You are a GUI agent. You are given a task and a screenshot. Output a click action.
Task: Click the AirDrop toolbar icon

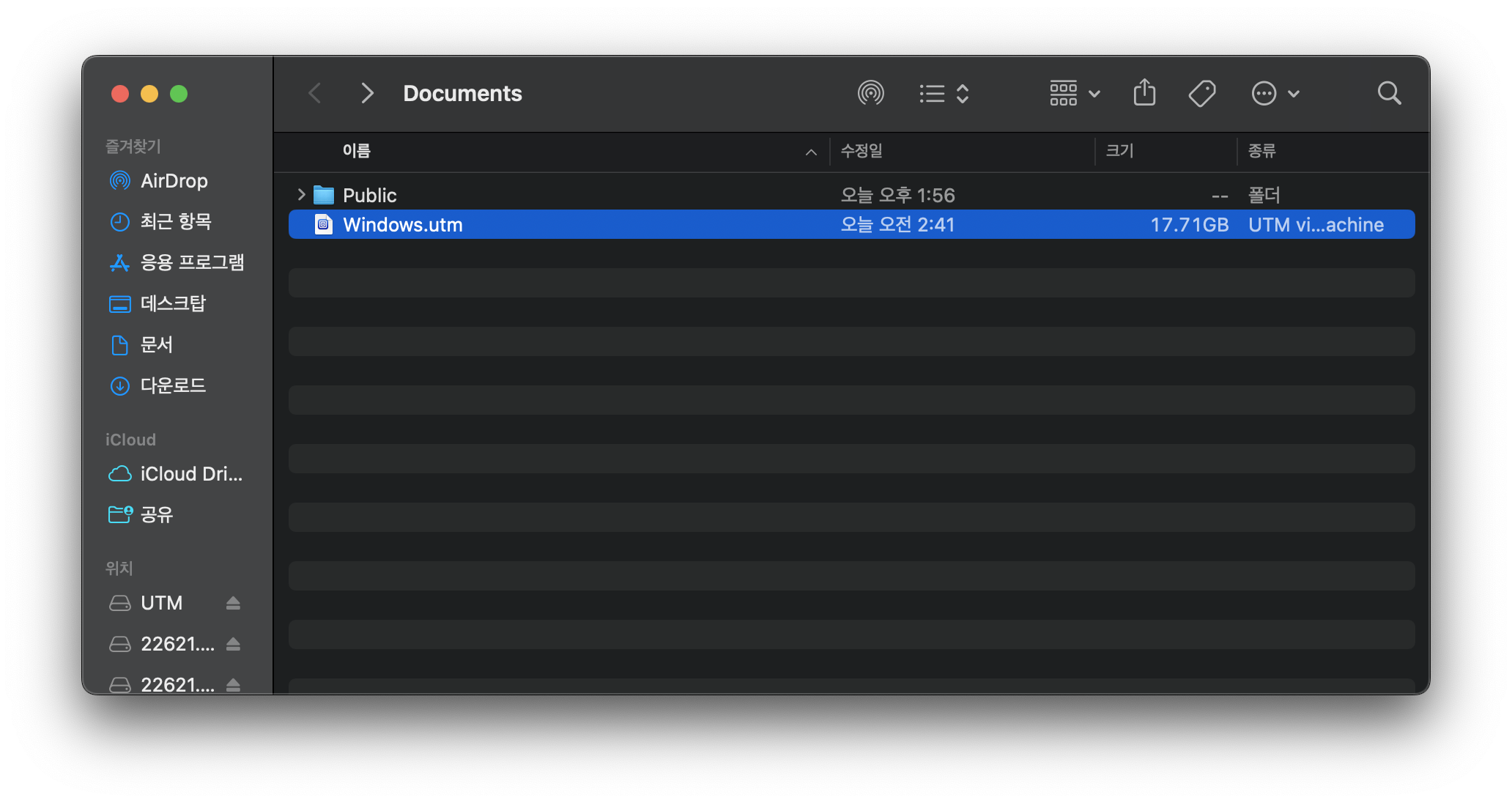pos(870,93)
